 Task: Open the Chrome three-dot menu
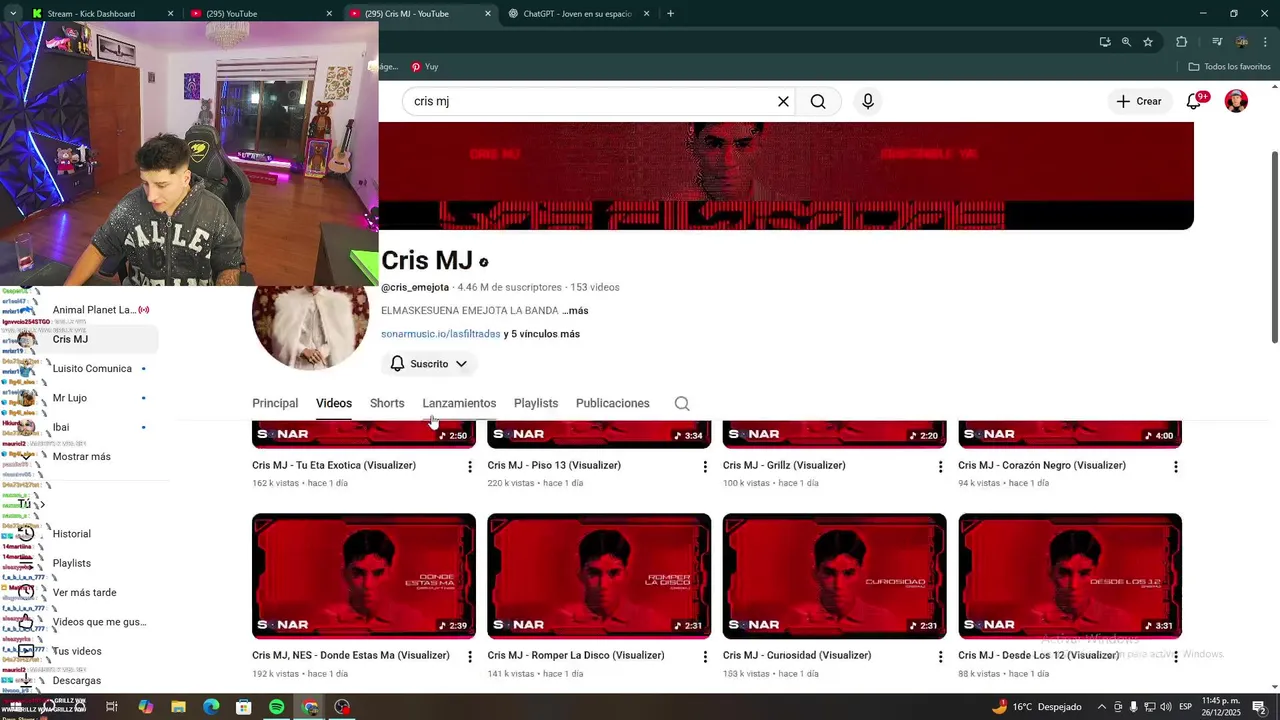[1265, 42]
